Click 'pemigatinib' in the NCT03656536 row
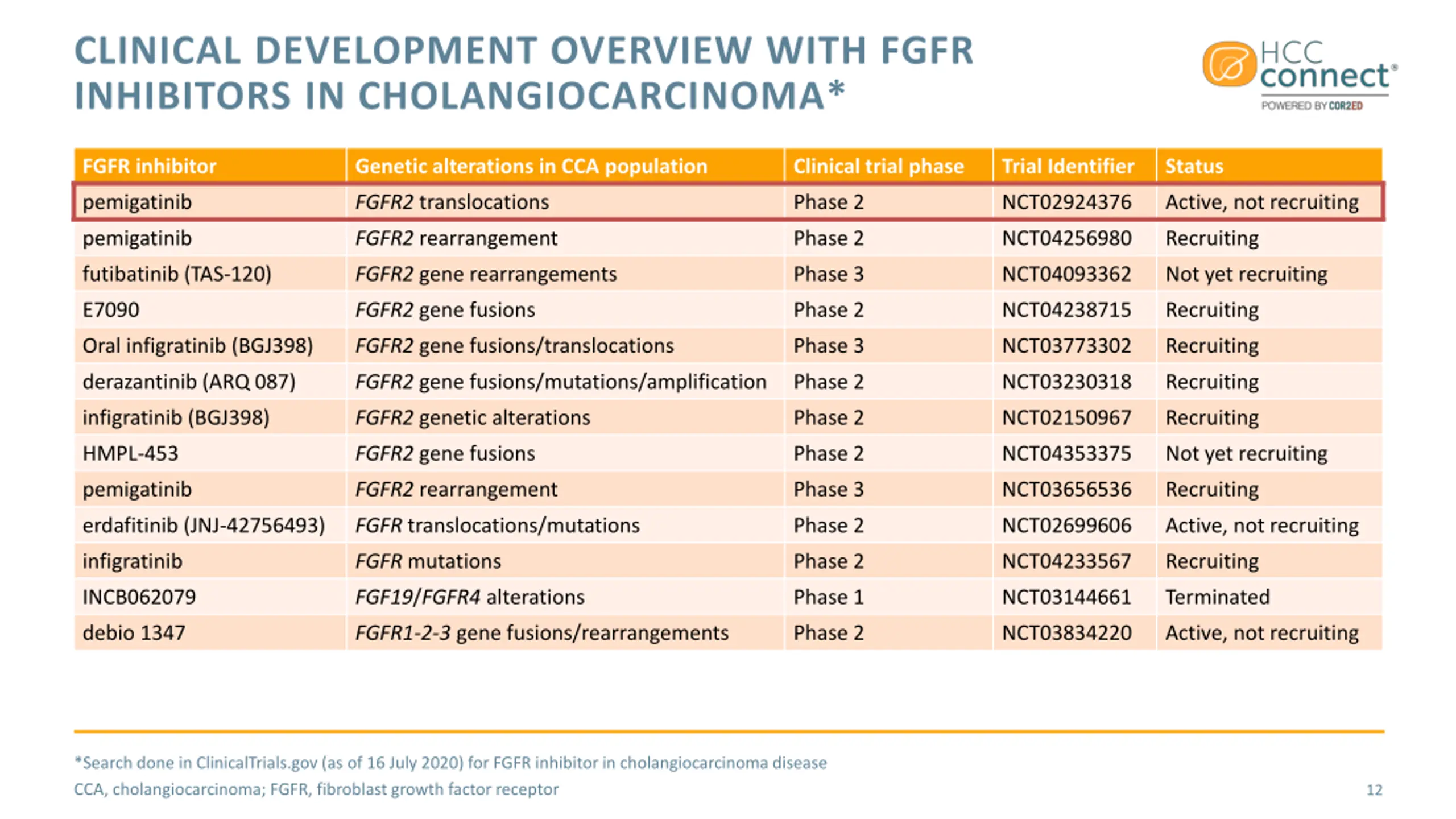The width and height of the screenshot is (1456, 819). (137, 490)
